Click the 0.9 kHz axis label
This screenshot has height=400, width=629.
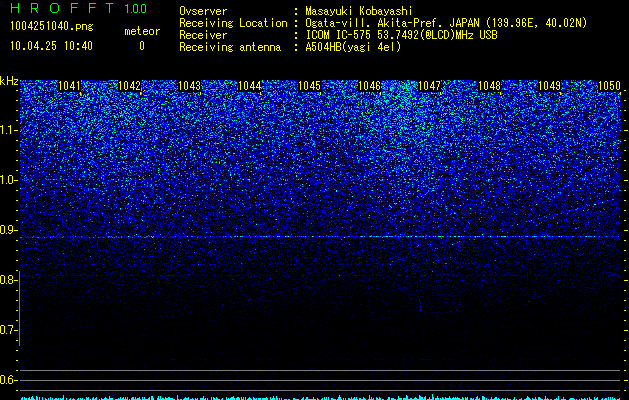[x=8, y=230]
